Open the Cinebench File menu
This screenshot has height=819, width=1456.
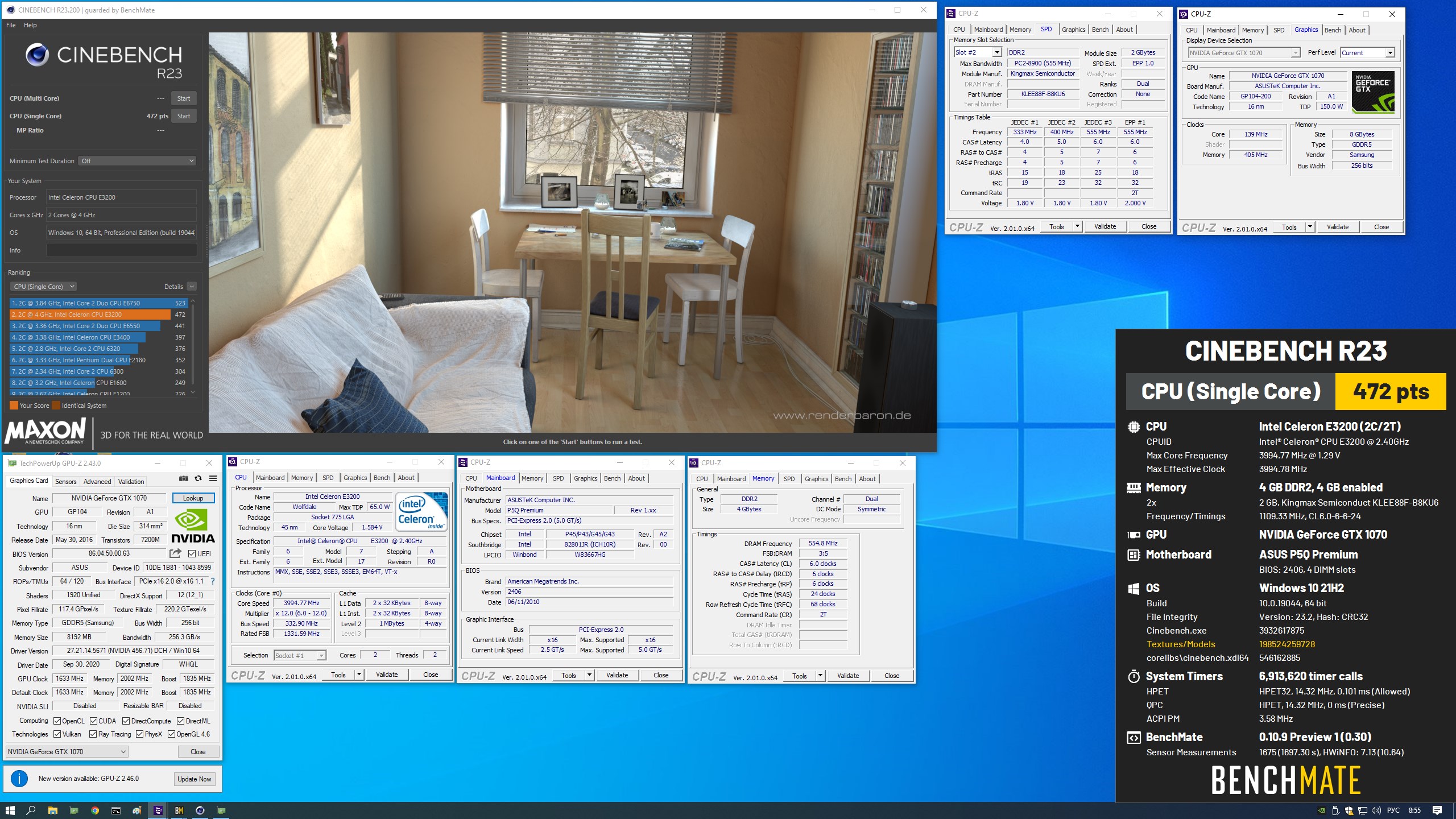(x=11, y=25)
